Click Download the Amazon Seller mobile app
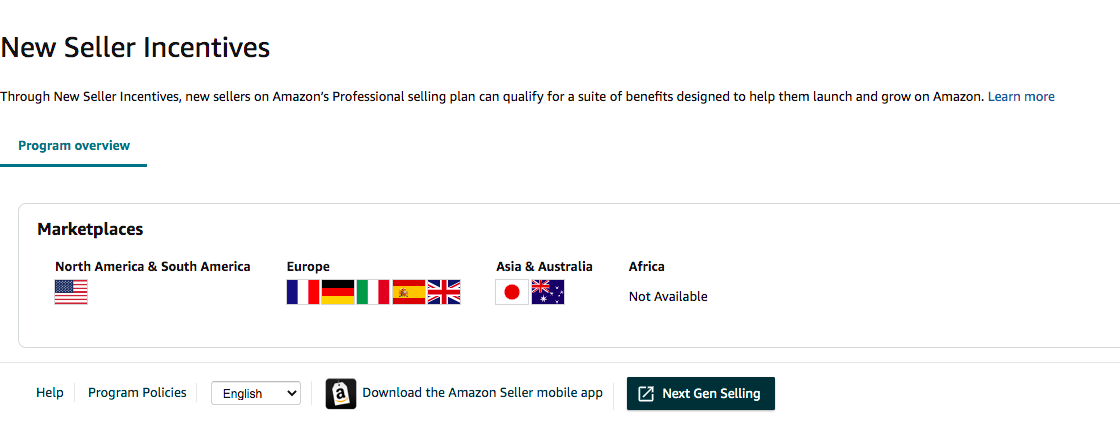Viewport: 1120px width, 444px height. [x=482, y=393]
